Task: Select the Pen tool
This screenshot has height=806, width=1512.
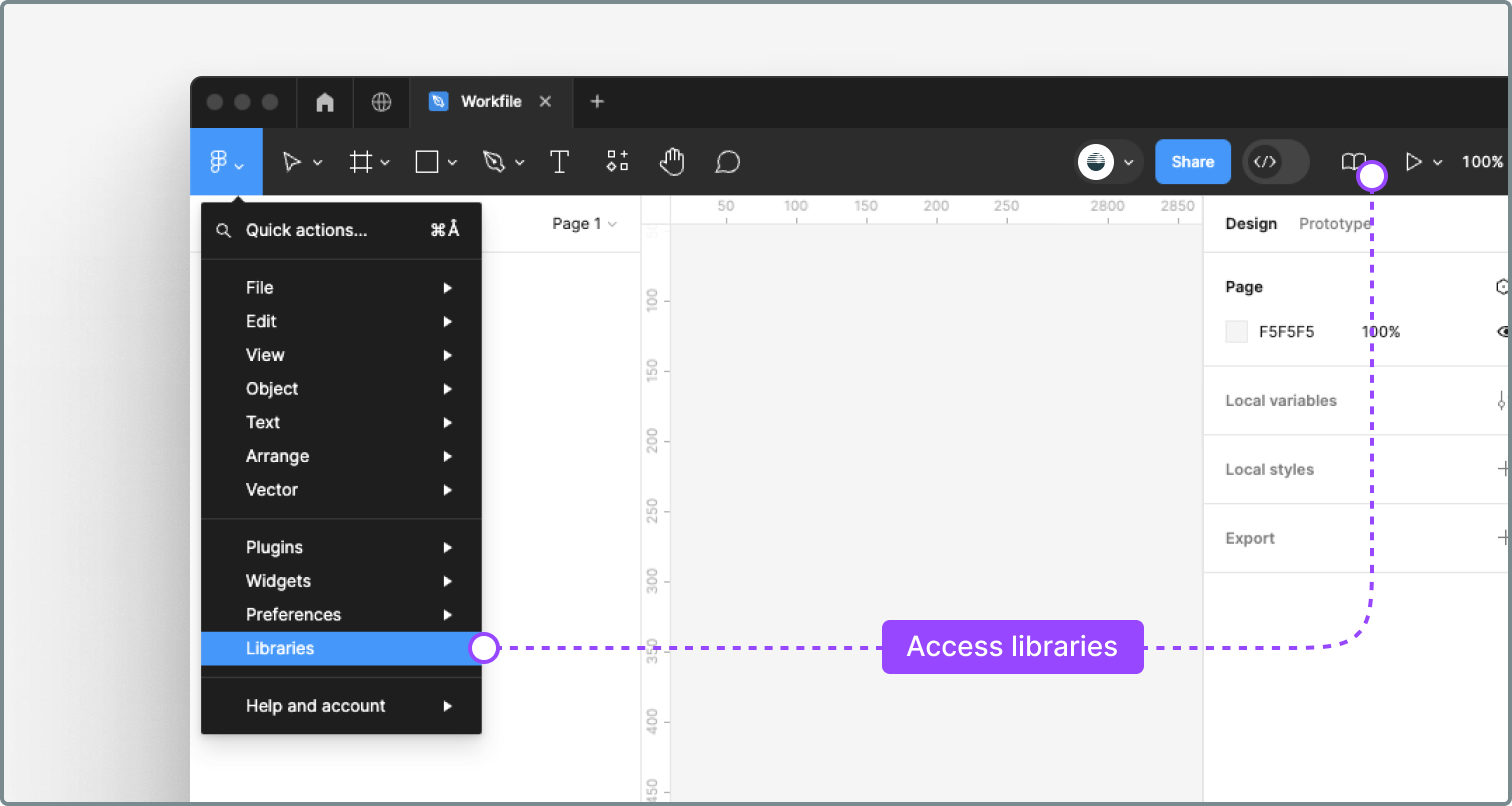Action: pos(495,161)
